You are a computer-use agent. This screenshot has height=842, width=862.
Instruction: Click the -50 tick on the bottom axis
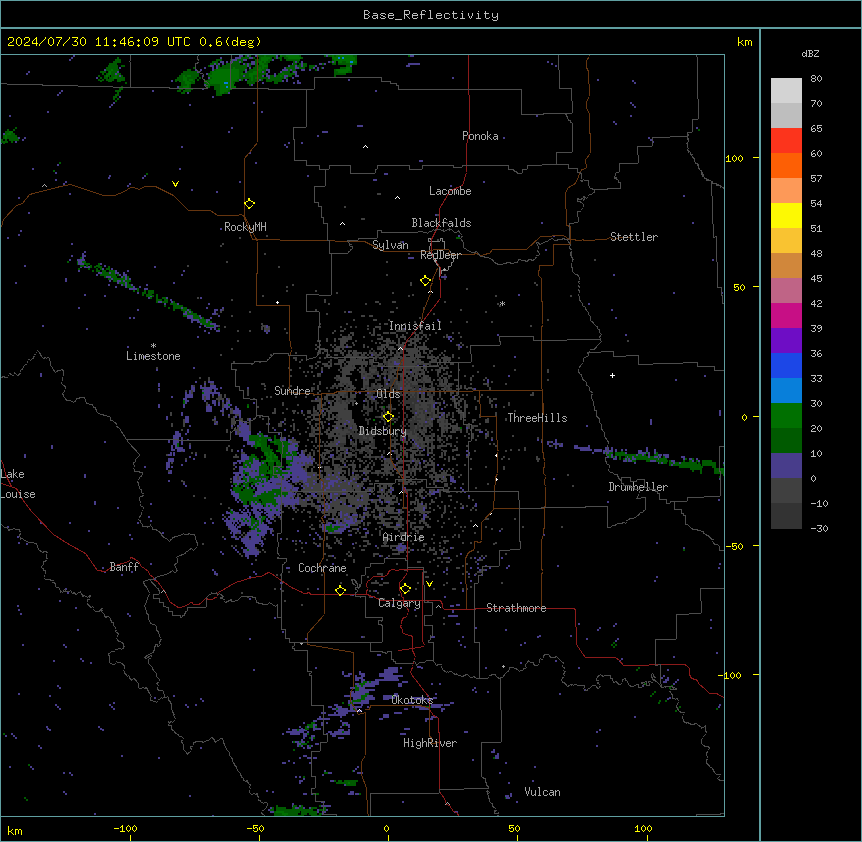point(255,828)
